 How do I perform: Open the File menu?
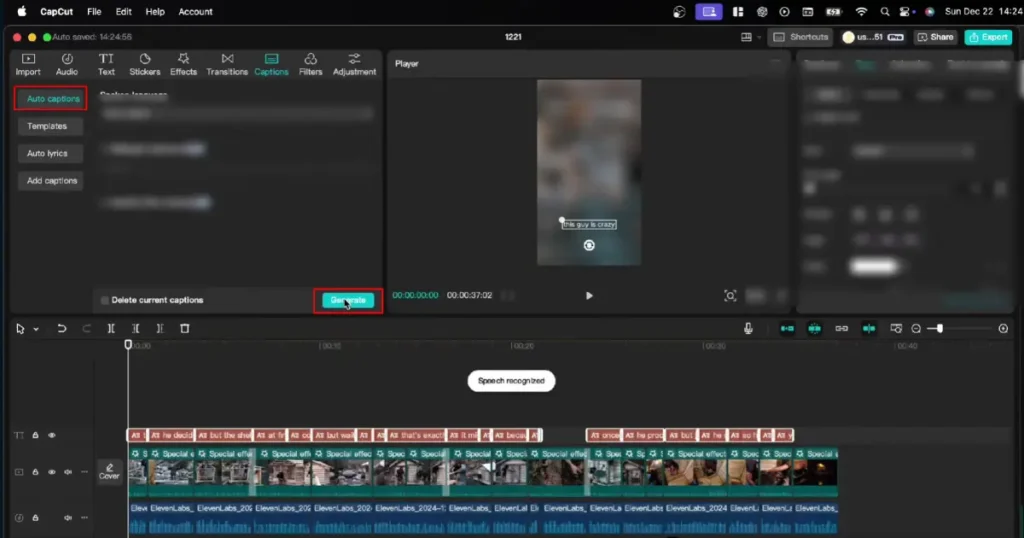click(x=94, y=12)
